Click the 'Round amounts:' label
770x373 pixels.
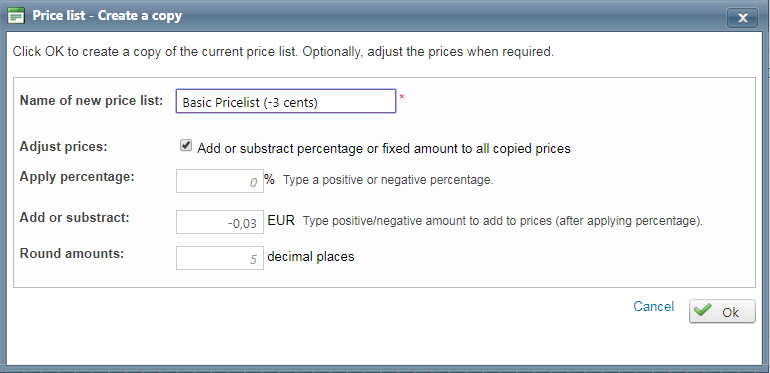tap(72, 254)
